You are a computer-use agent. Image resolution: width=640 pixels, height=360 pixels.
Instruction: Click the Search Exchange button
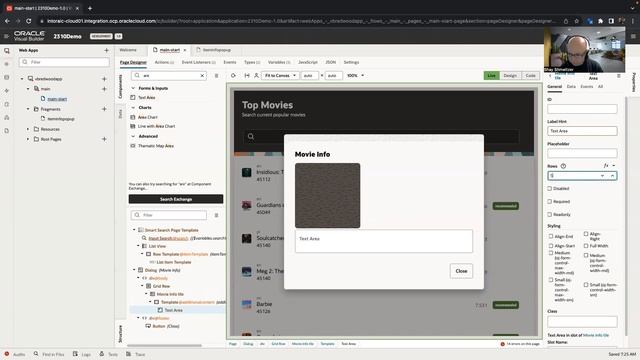(176, 199)
